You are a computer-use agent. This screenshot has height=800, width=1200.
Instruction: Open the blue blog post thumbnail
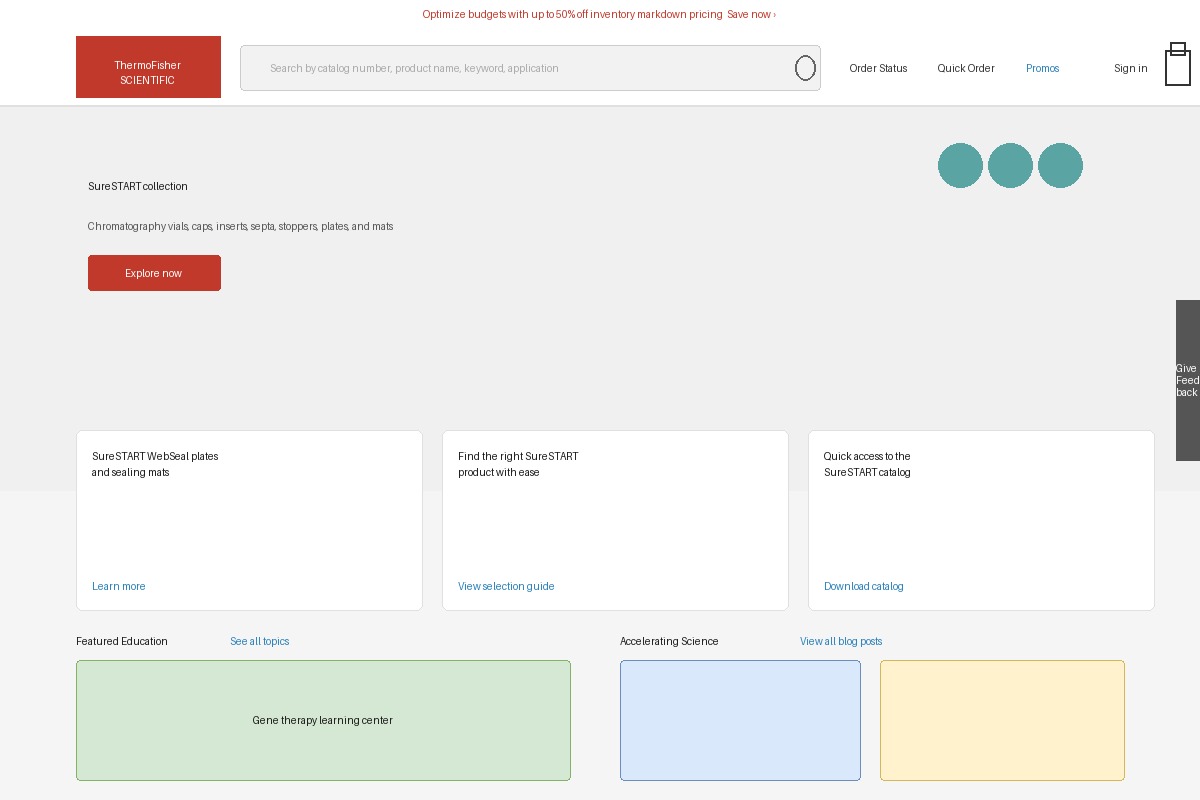tap(740, 720)
